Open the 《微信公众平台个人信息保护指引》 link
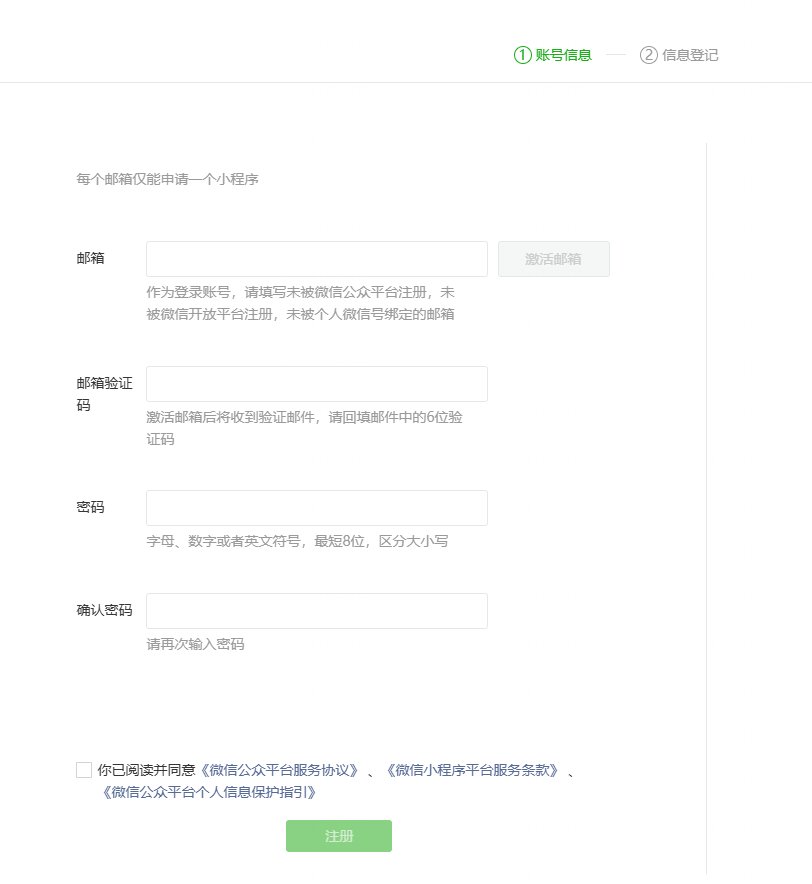The height and width of the screenshot is (884, 812). tap(209, 792)
